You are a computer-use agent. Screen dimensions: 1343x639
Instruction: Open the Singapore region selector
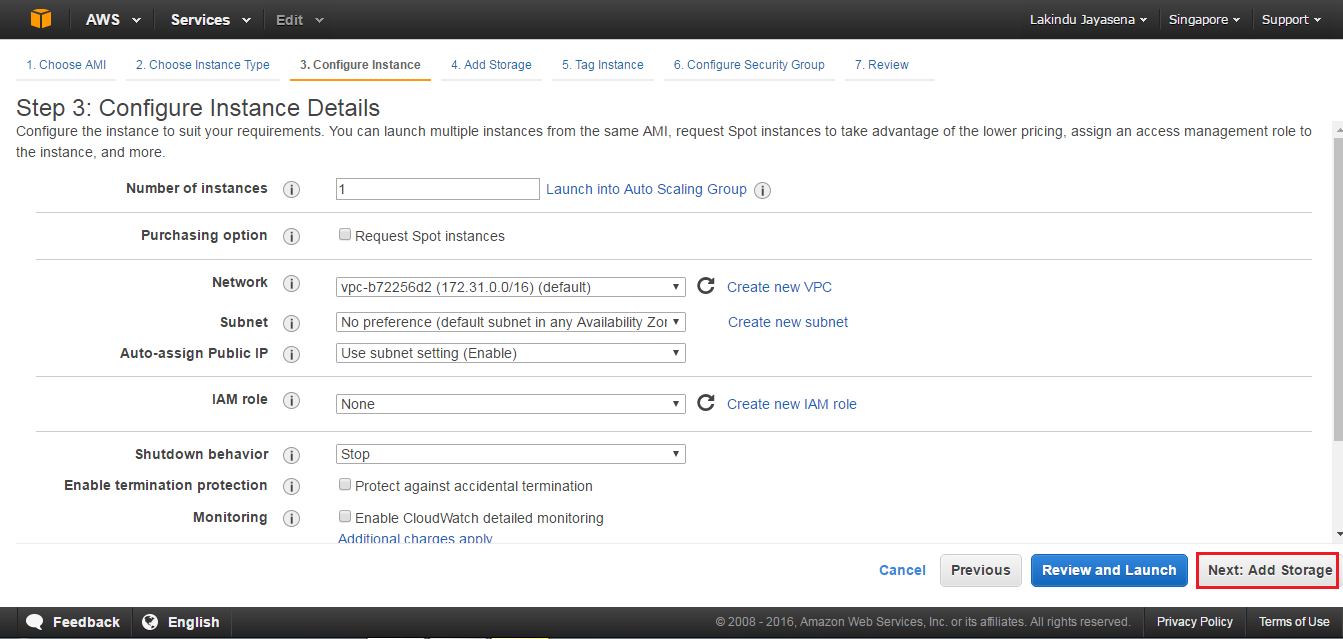(1204, 20)
